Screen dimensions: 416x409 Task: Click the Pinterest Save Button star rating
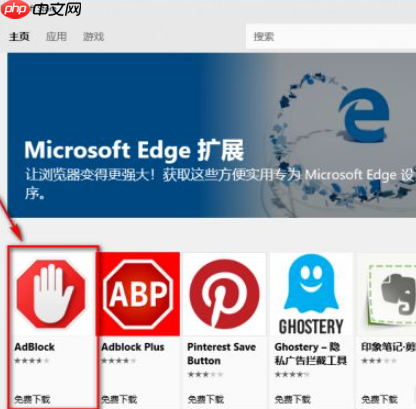tap(205, 374)
